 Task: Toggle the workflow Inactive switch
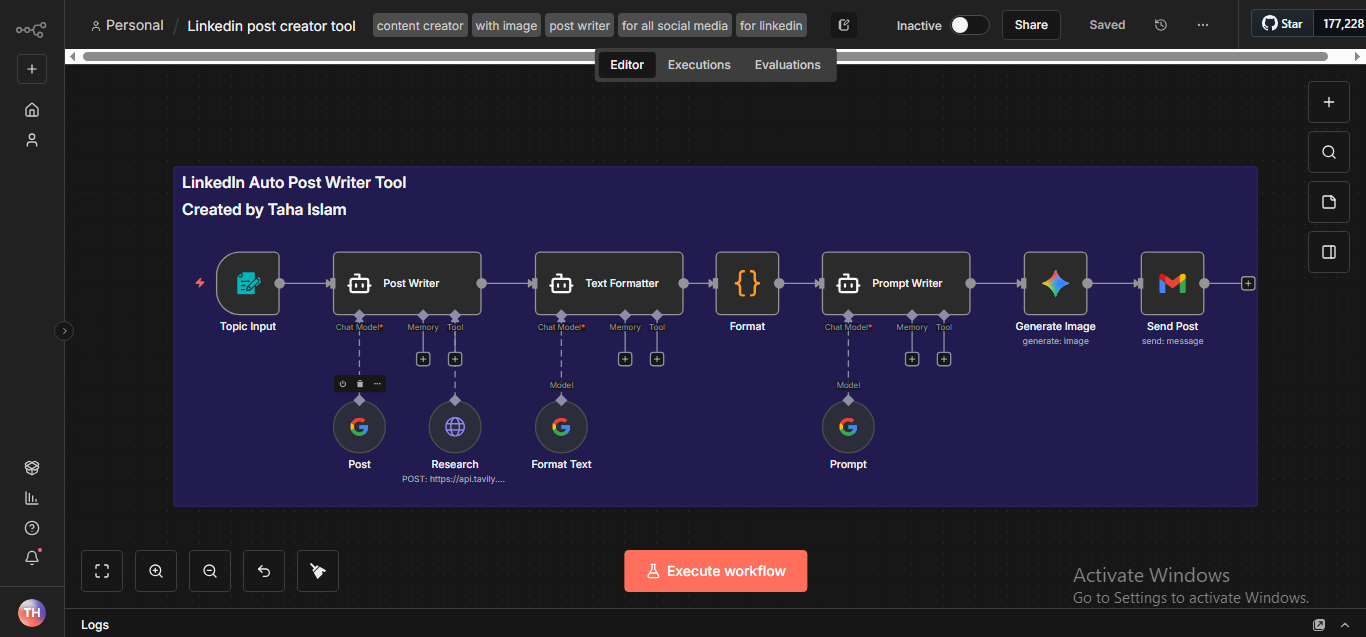point(968,25)
